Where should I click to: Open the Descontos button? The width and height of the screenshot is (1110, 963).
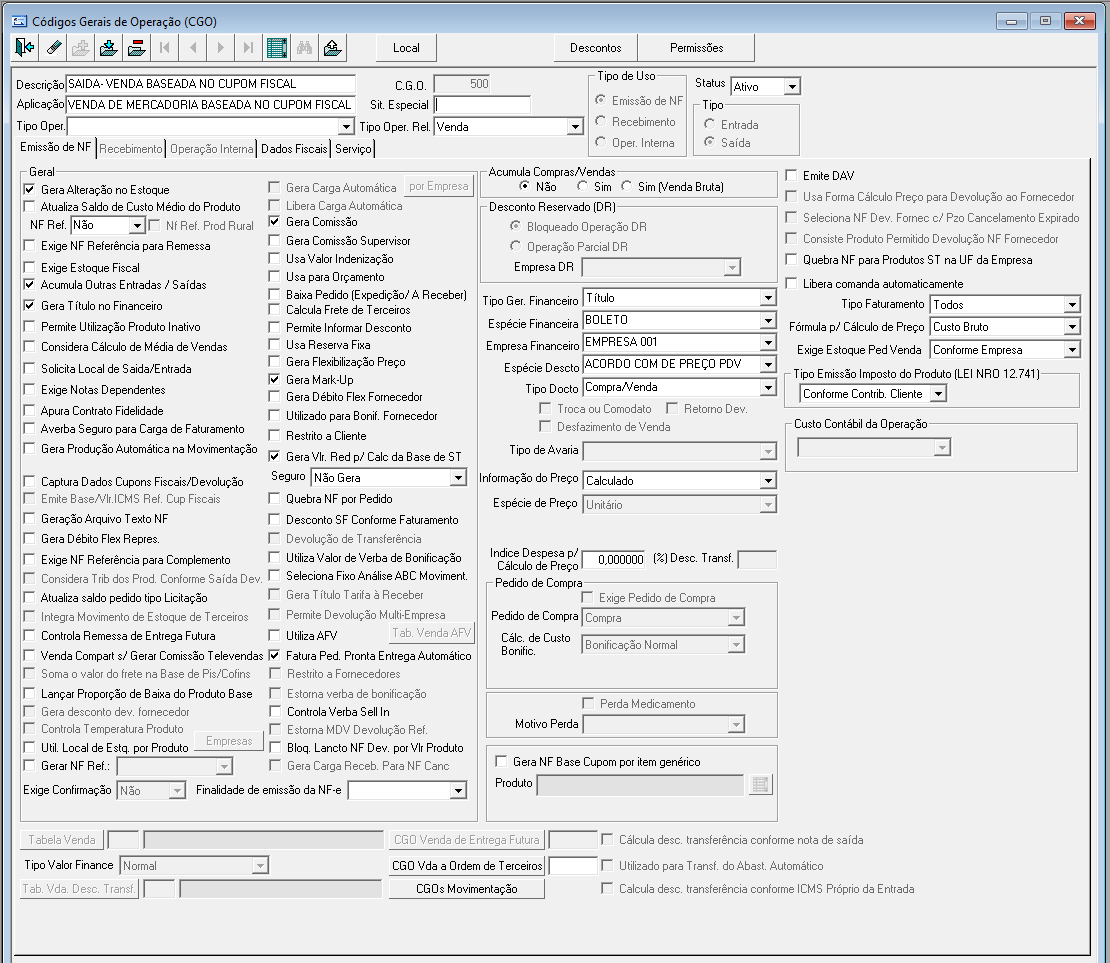coord(595,48)
